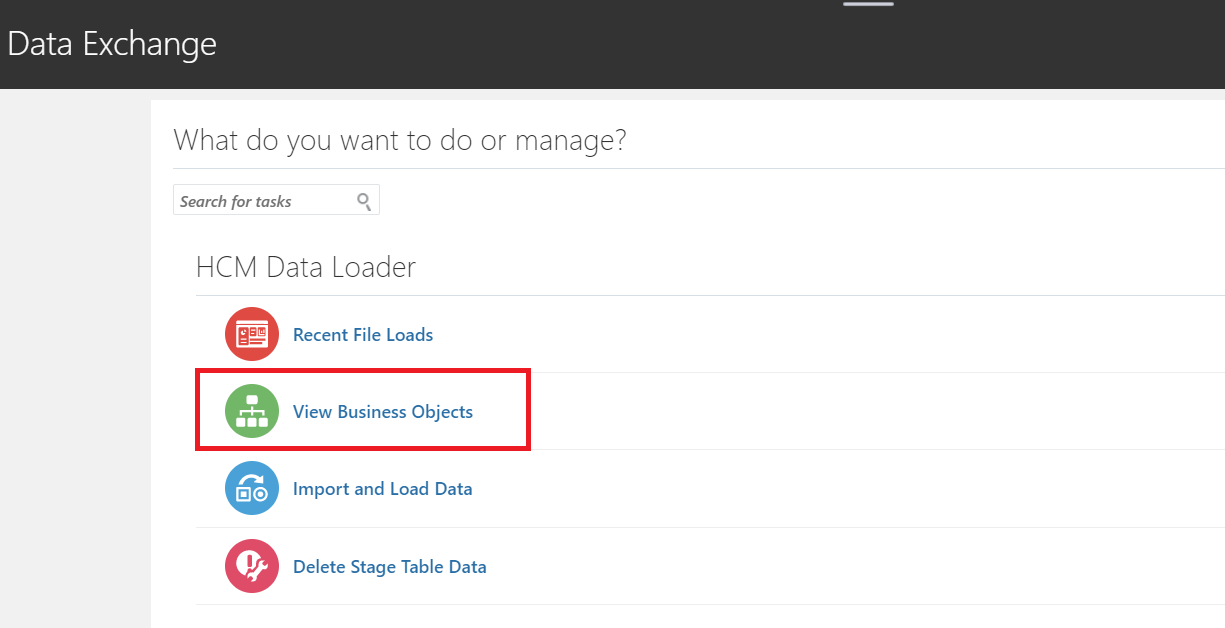The width and height of the screenshot is (1225, 628).
Task: Click the search magnifier icon
Action: (364, 201)
